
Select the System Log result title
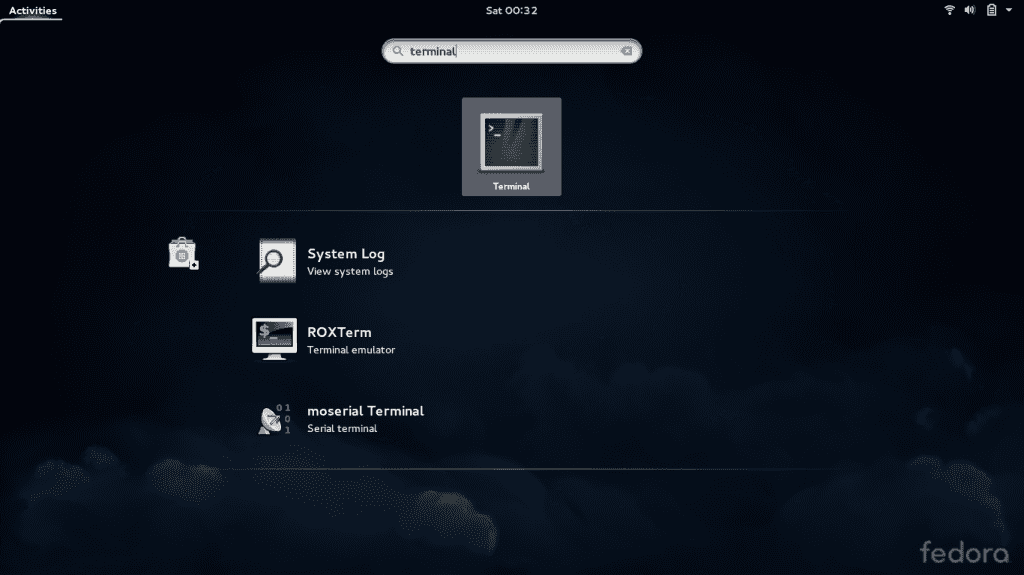pos(346,254)
